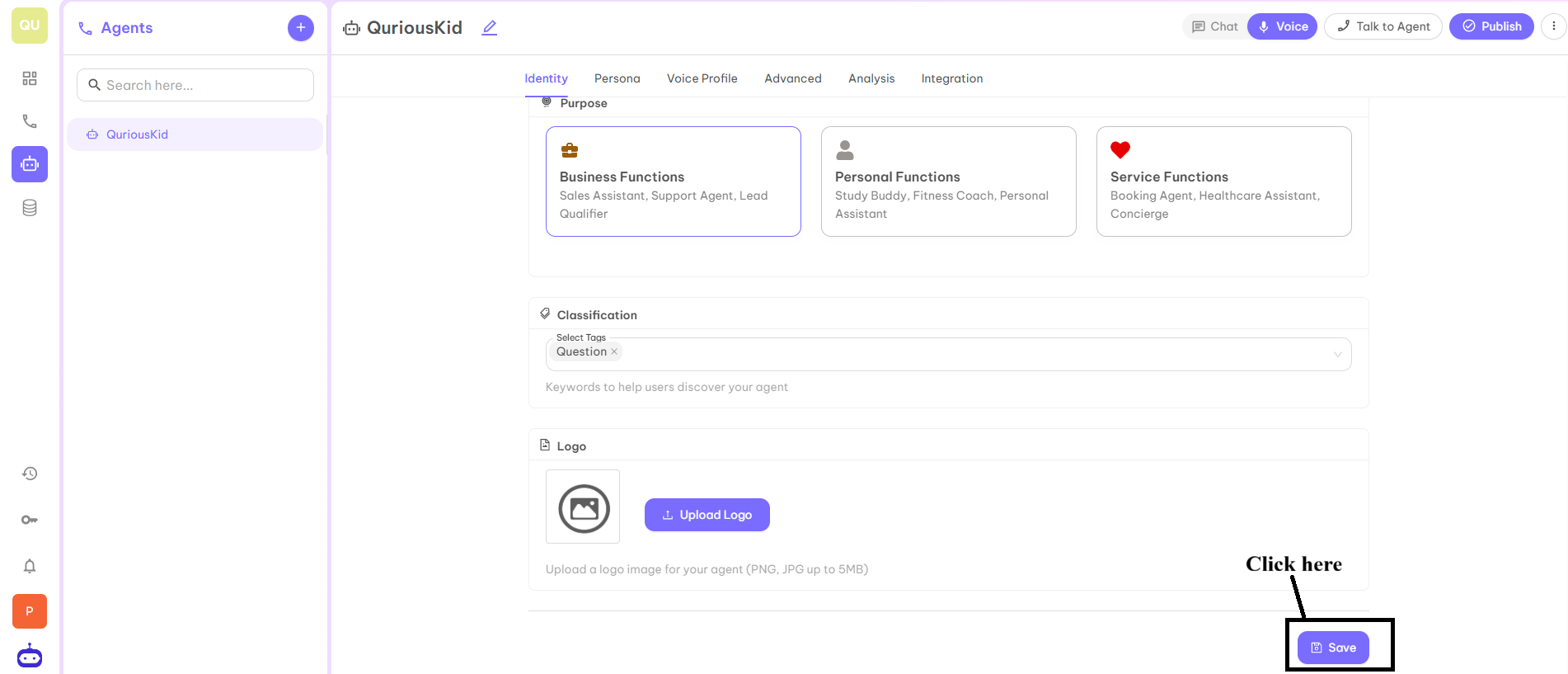Open the Integration tab
The height and width of the screenshot is (674, 1568).
[x=952, y=78]
